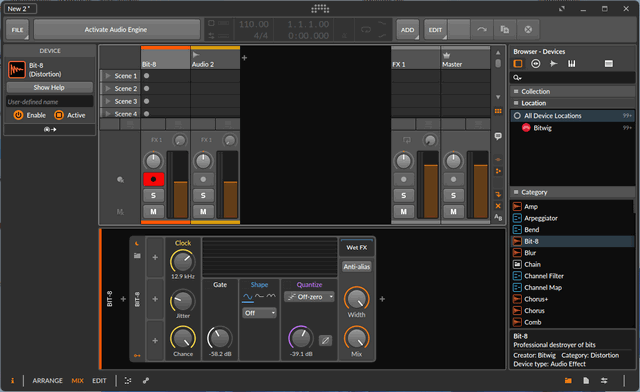Toggle the browser panel folder icon
Image resolution: width=640 pixels, height=392 pixels.
[x=568, y=381]
